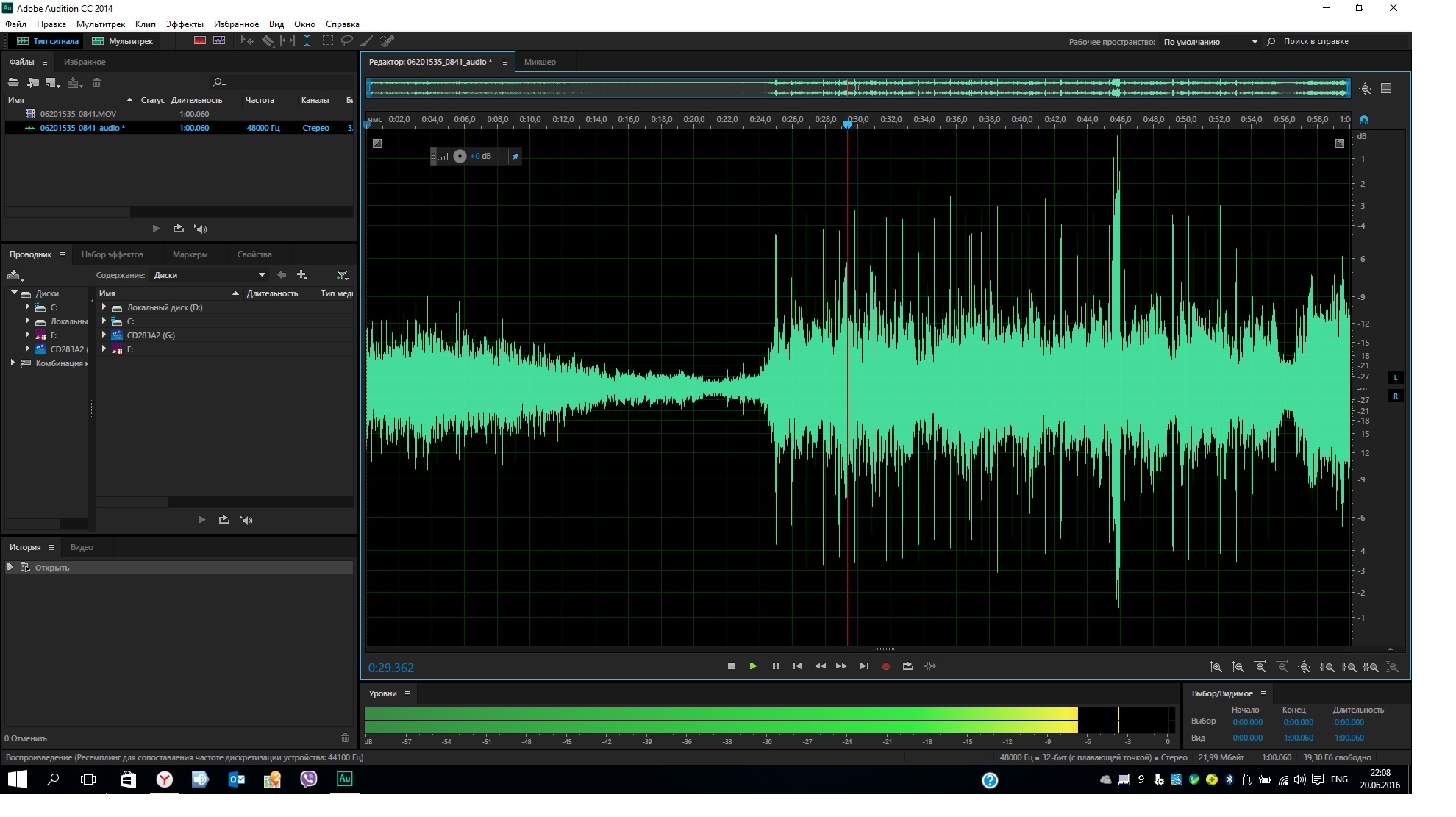Show the spectral frequency display
This screenshot has height=817, width=1456.
199,41
